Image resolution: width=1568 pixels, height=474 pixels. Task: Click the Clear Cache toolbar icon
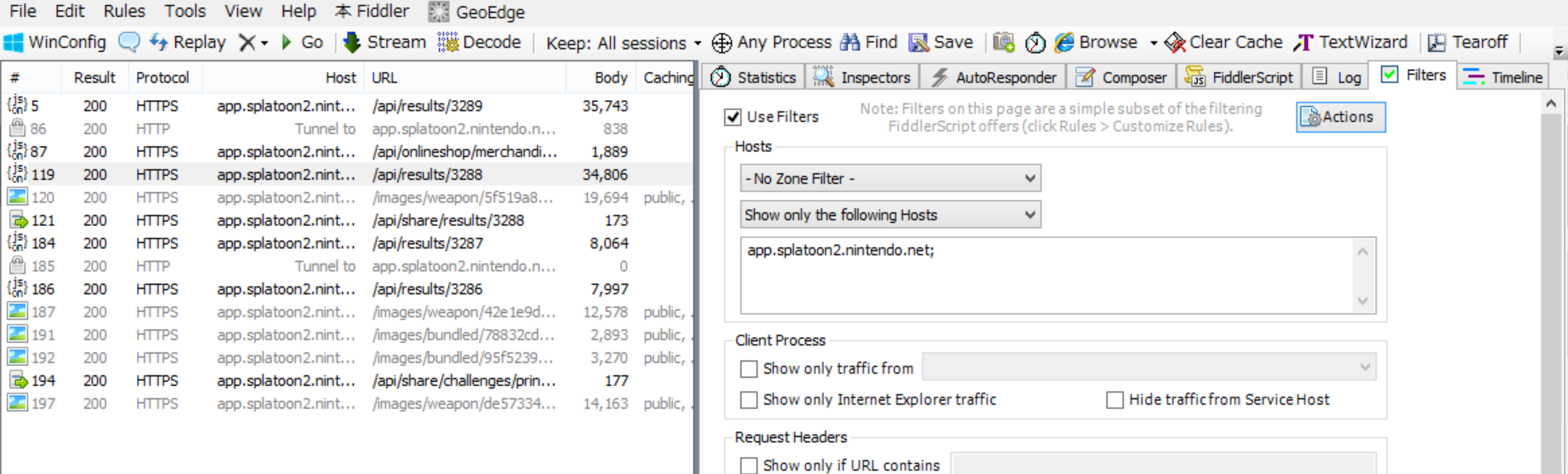click(1175, 43)
